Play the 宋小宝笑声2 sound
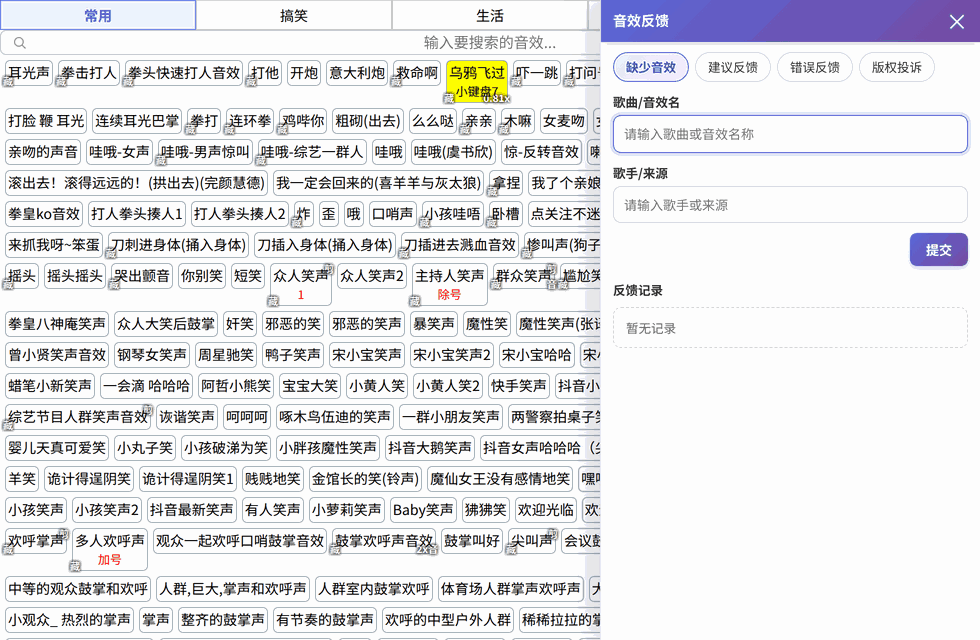This screenshot has height=640, width=980. tap(452, 355)
